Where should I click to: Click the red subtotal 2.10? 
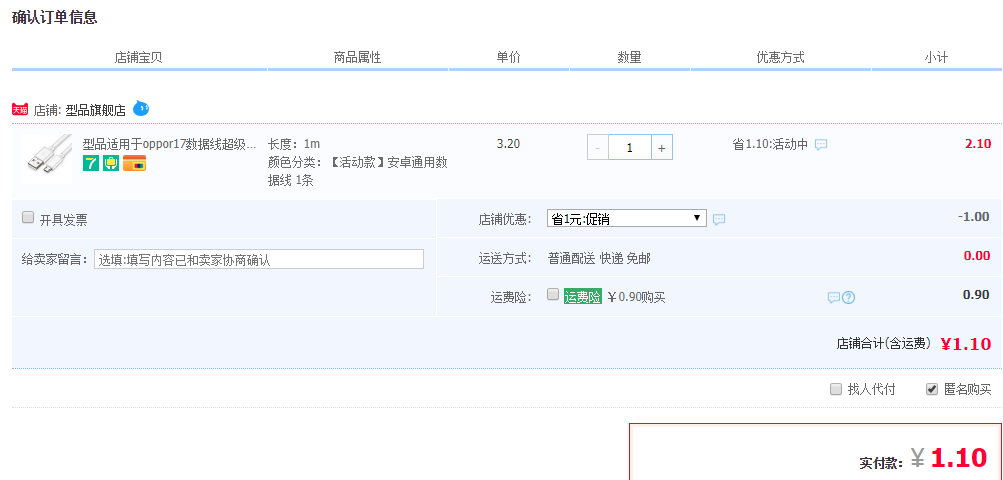[978, 144]
